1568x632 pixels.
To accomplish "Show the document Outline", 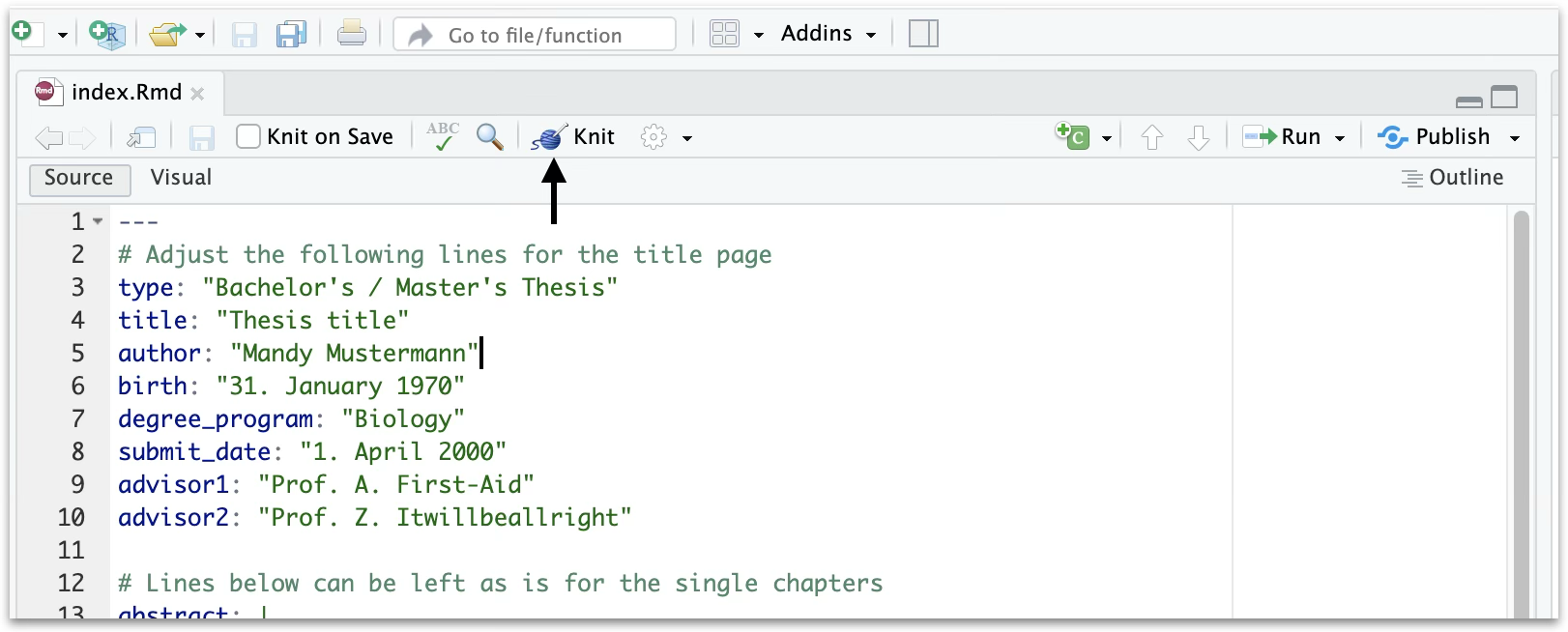I will tap(1453, 178).
